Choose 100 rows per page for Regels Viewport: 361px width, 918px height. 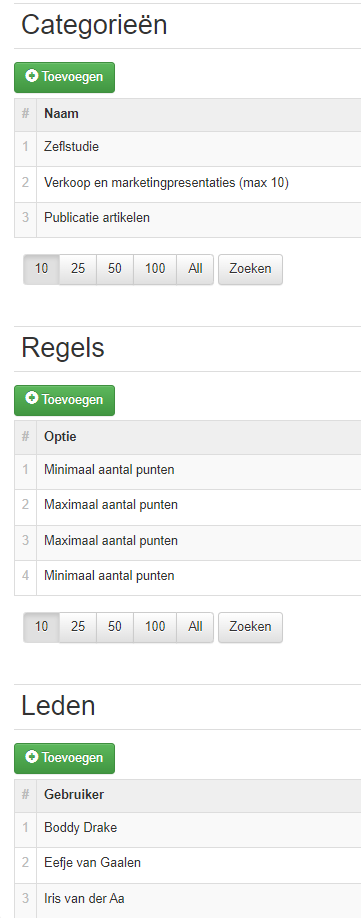(x=155, y=628)
